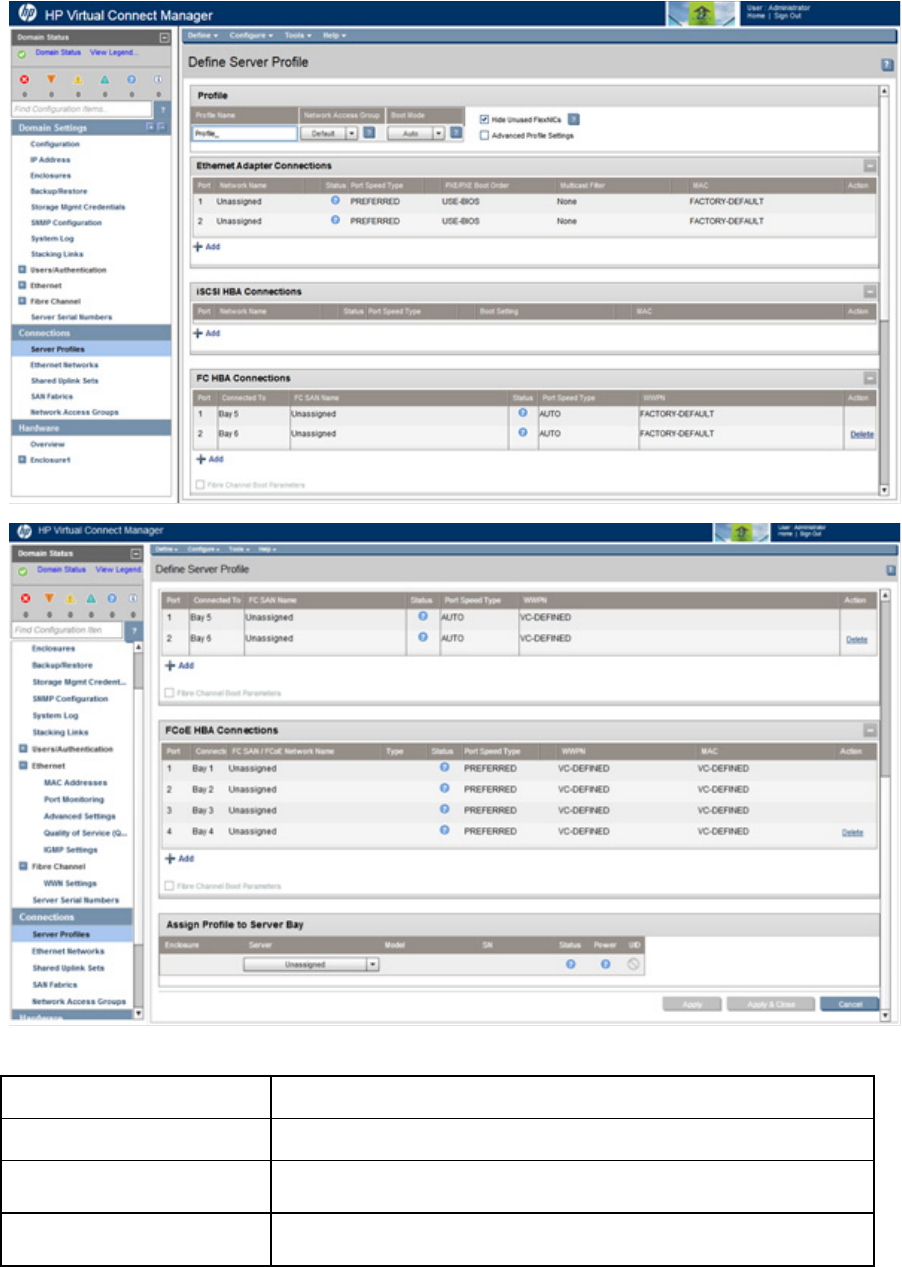The height and width of the screenshot is (1267, 902).
Task: Expand Enclosure1 under Hardware
Action: pyautogui.click(x=22, y=459)
